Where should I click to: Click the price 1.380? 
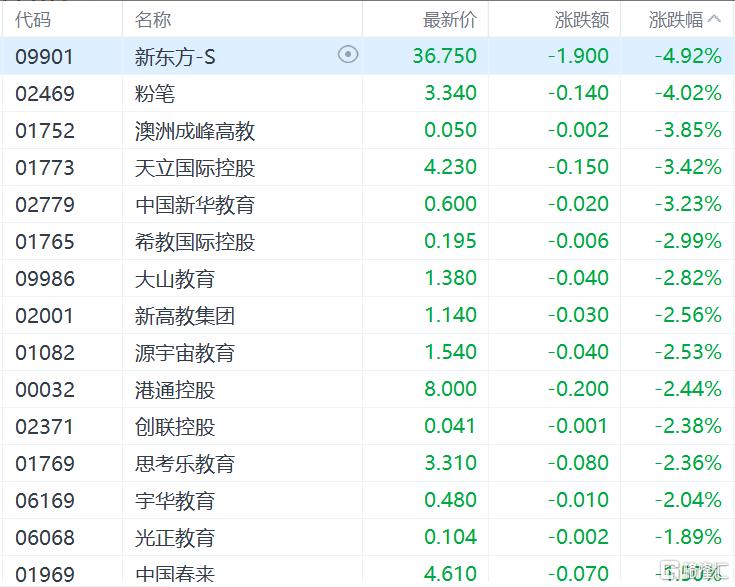[450, 278]
